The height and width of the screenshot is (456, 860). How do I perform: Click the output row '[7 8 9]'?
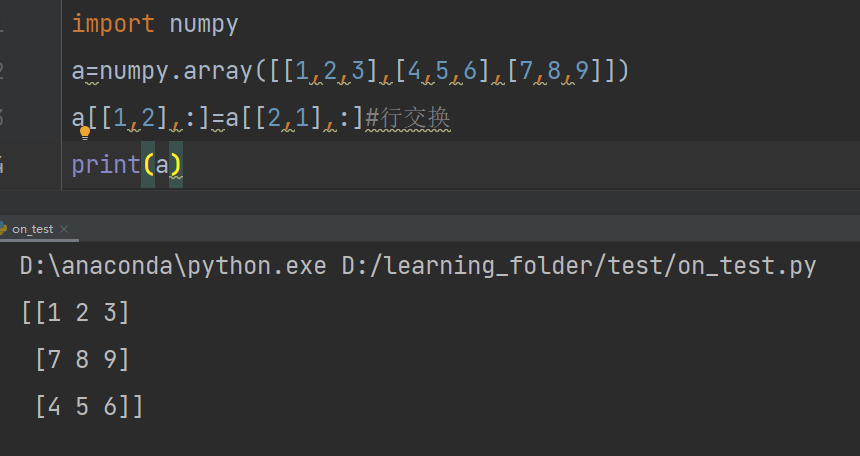82,360
